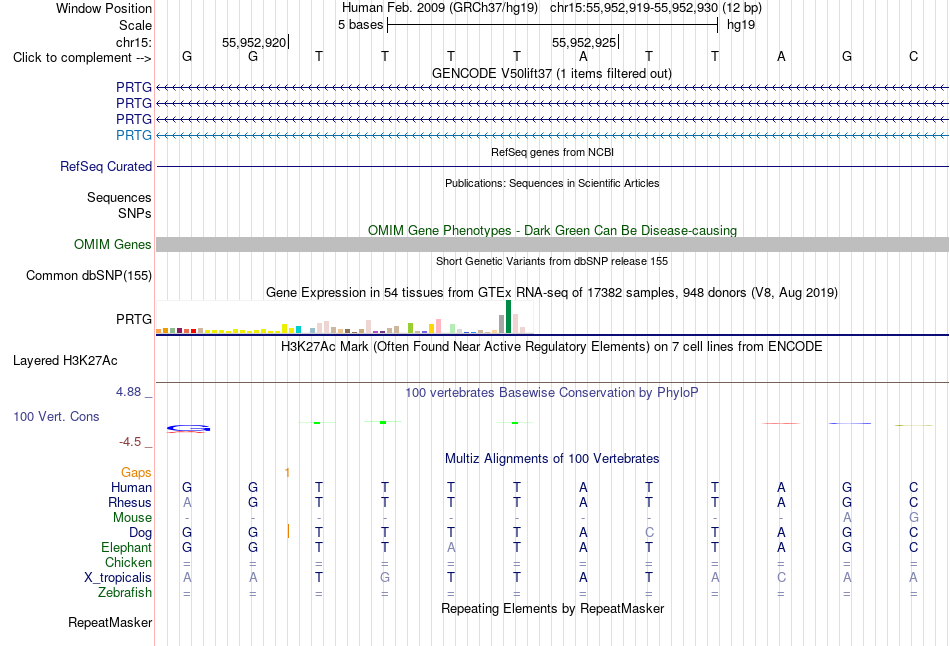950x646 pixels.
Task: Select the Chicken species label
Action: pyautogui.click(x=128, y=562)
